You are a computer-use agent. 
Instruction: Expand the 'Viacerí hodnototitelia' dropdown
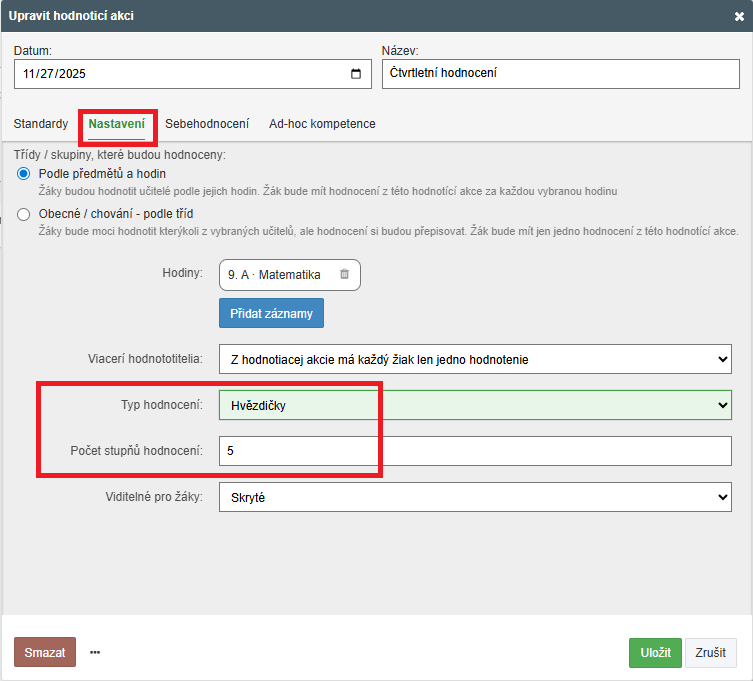pyautogui.click(x=475, y=359)
